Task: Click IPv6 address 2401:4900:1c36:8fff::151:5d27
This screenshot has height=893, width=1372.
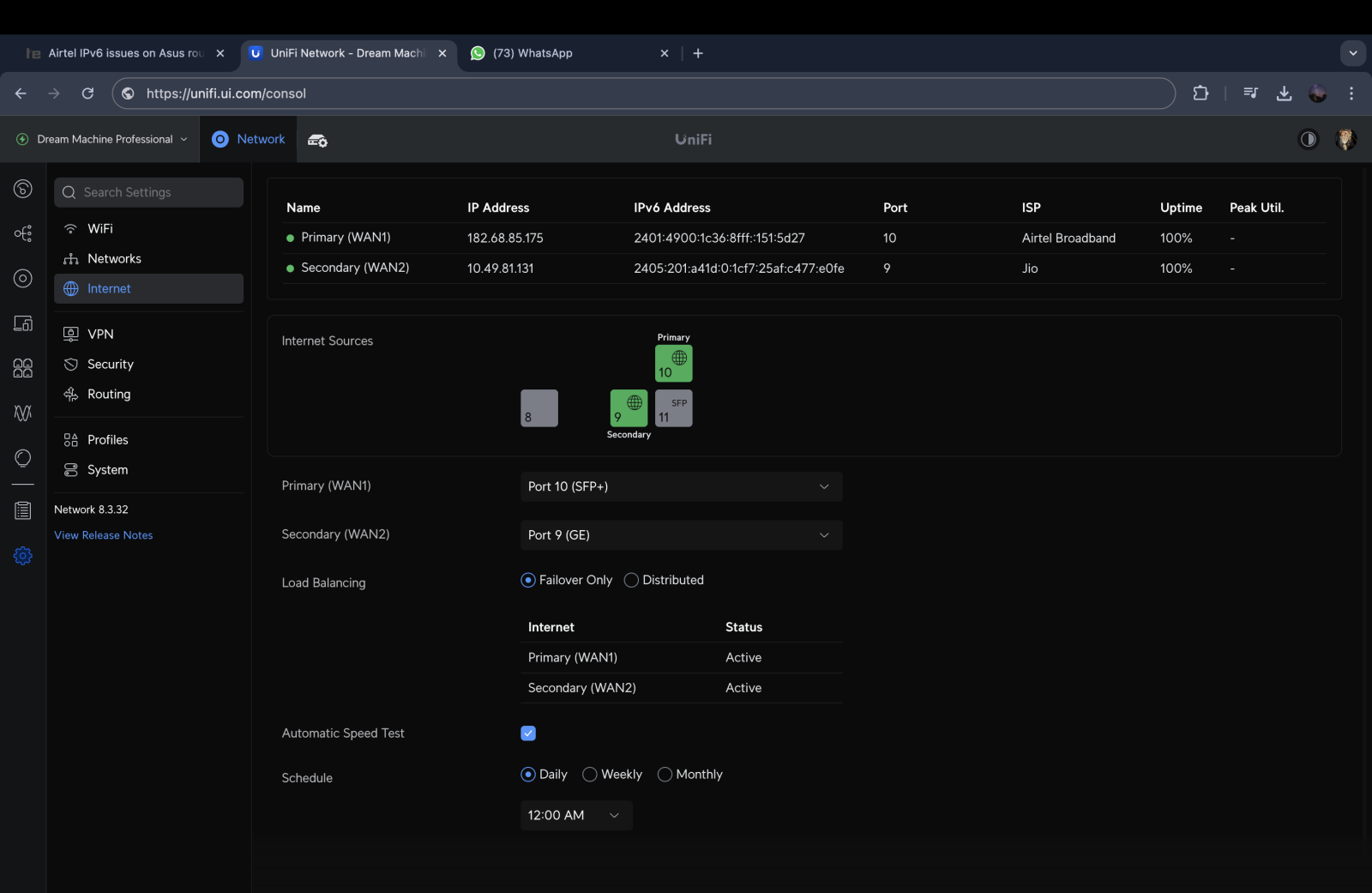Action: (719, 238)
